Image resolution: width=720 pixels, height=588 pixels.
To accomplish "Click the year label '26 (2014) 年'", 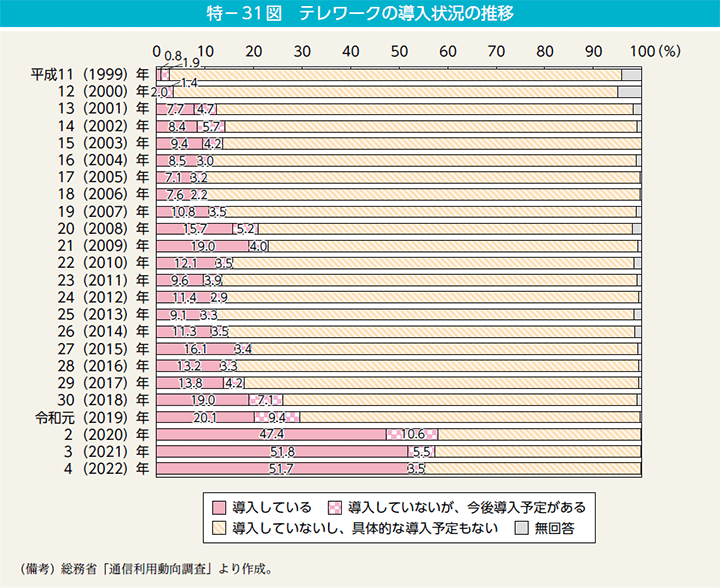I will point(103,331).
